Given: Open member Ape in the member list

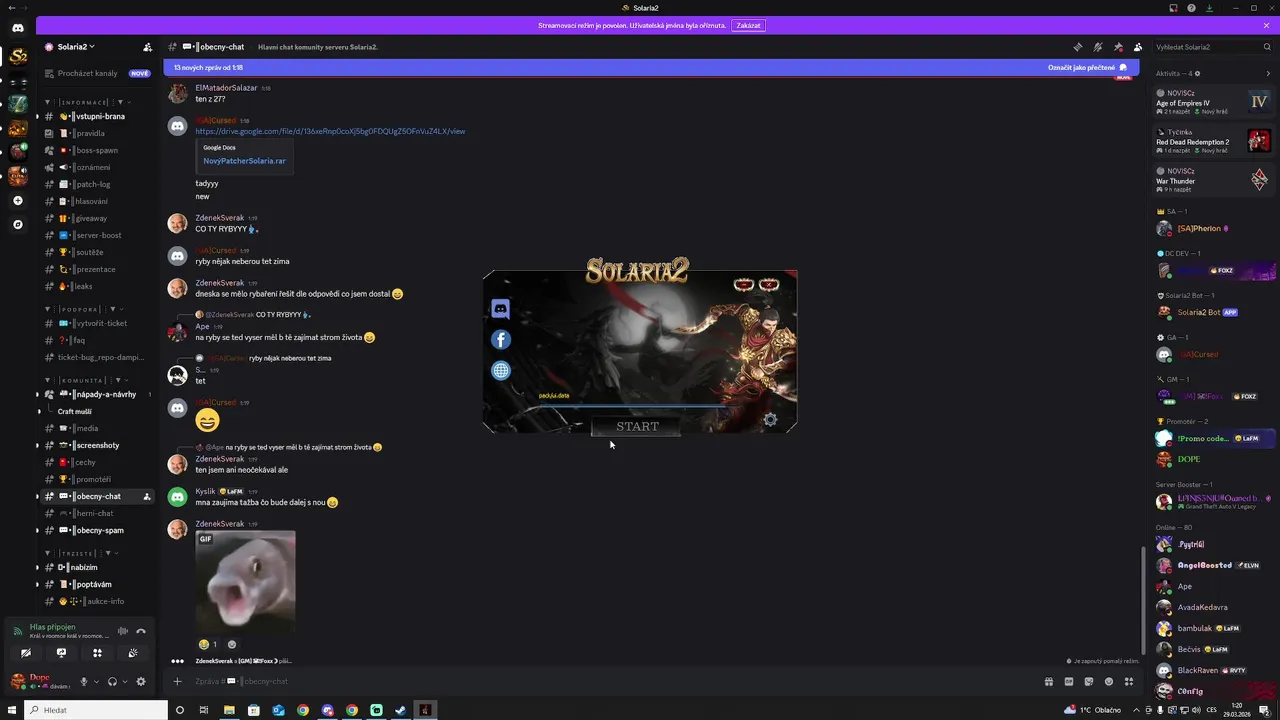Looking at the screenshot, I should click(x=1185, y=586).
